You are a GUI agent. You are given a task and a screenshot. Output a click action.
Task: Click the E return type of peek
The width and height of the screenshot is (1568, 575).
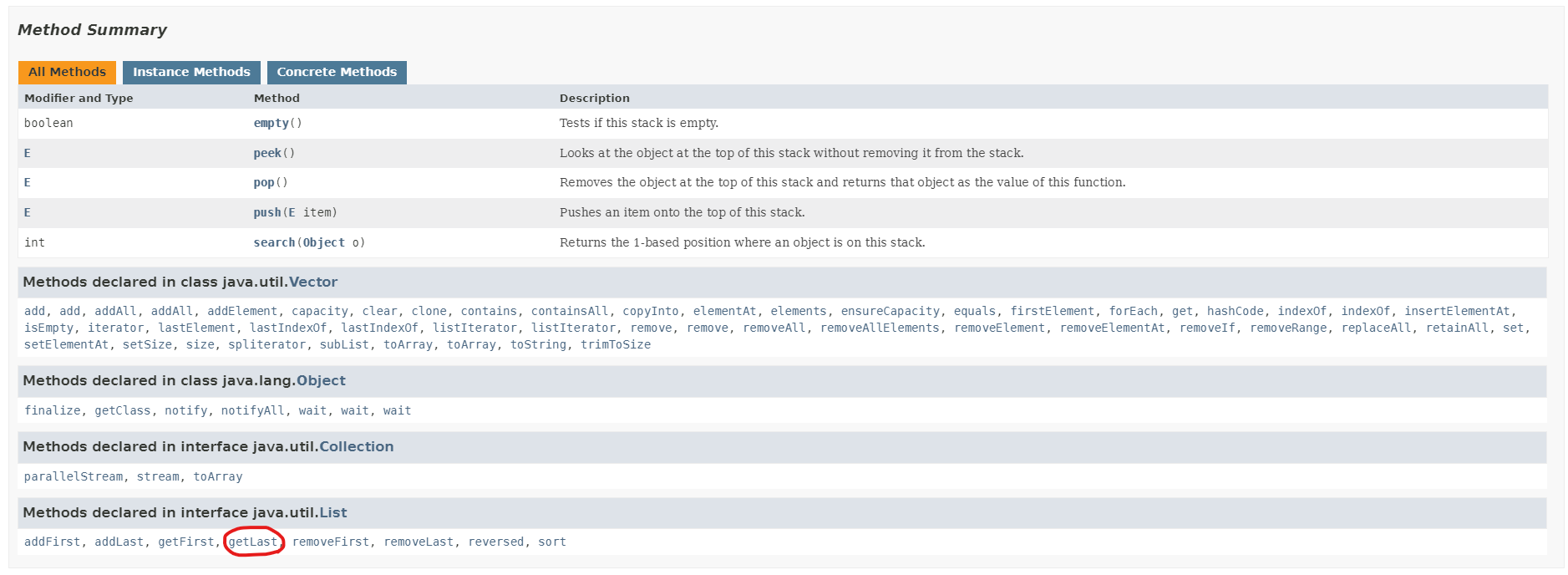click(28, 153)
